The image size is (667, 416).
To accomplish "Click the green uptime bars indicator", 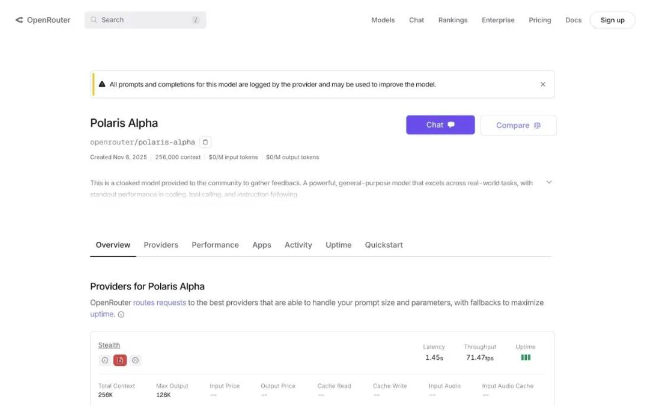I will click(x=525, y=357).
